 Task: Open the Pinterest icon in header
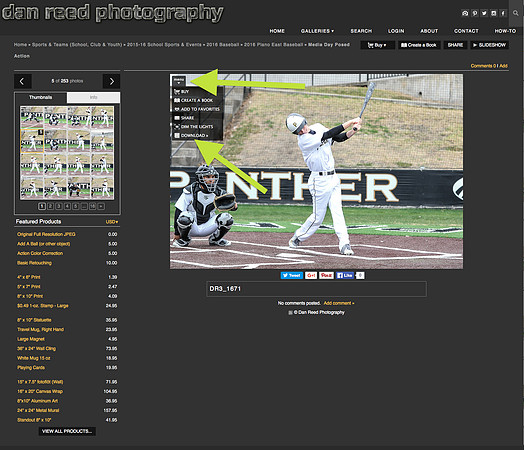[x=475, y=13]
